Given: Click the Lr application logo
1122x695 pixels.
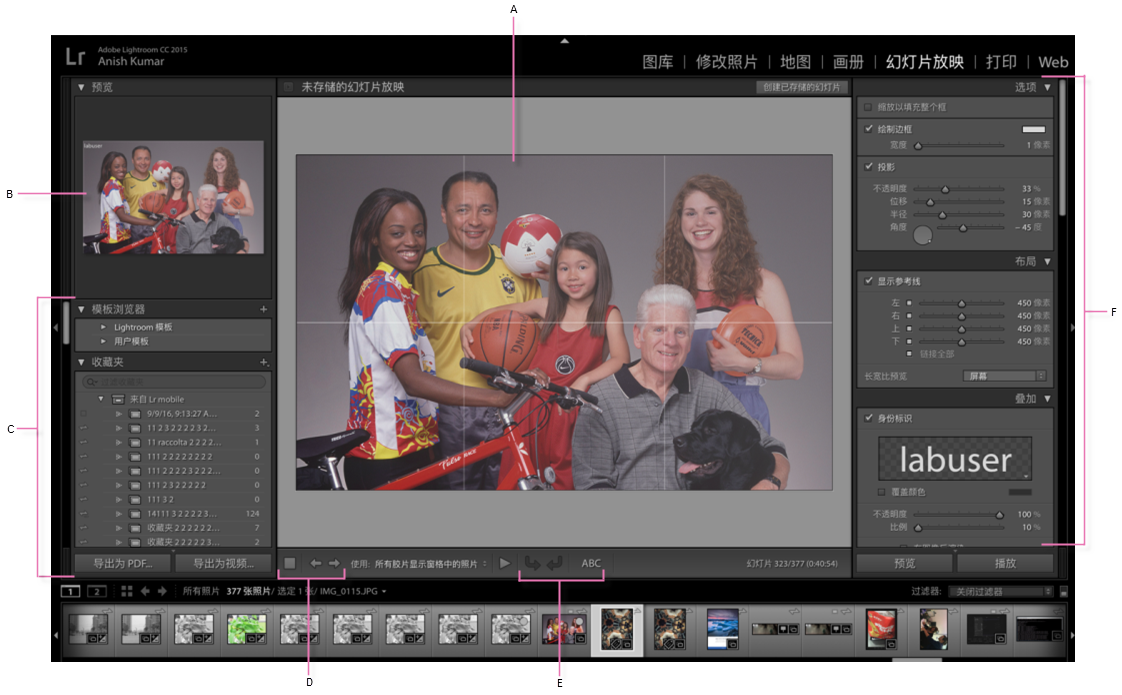Looking at the screenshot, I should [x=75, y=57].
